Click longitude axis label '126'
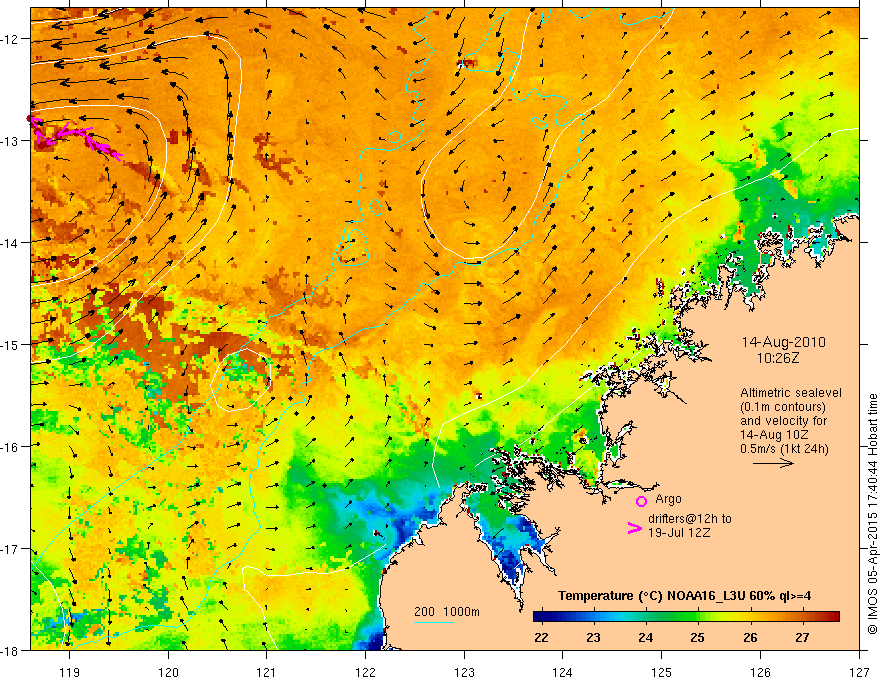This screenshot has width=880, height=680. (760, 672)
